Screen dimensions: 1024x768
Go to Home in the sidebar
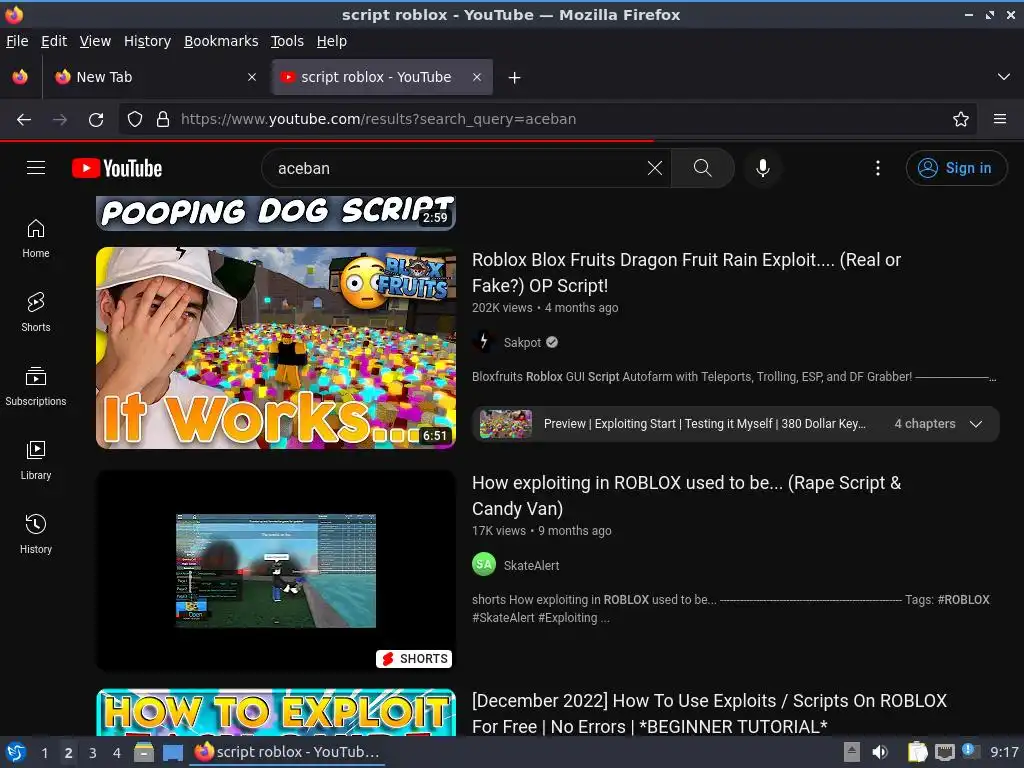[x=36, y=238]
